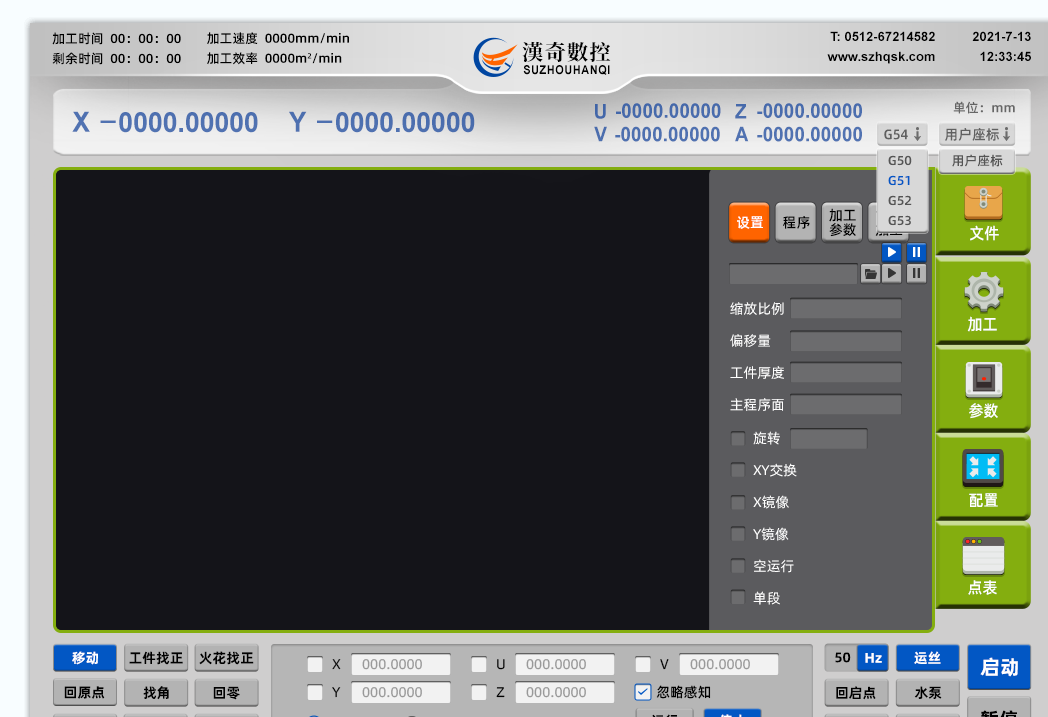The height and width of the screenshot is (717, 1048).
Task: Open the 加工 gear icon panel
Action: pyautogui.click(x=982, y=302)
